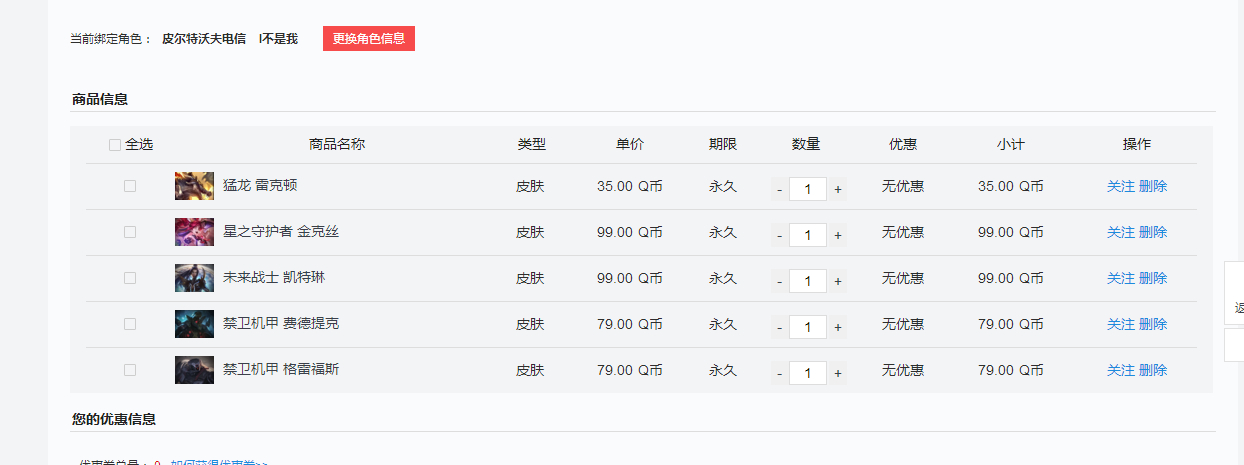The height and width of the screenshot is (465, 1244).
Task: Select the checkbox for 未来战士 凯特琳
Action: pyautogui.click(x=130, y=278)
